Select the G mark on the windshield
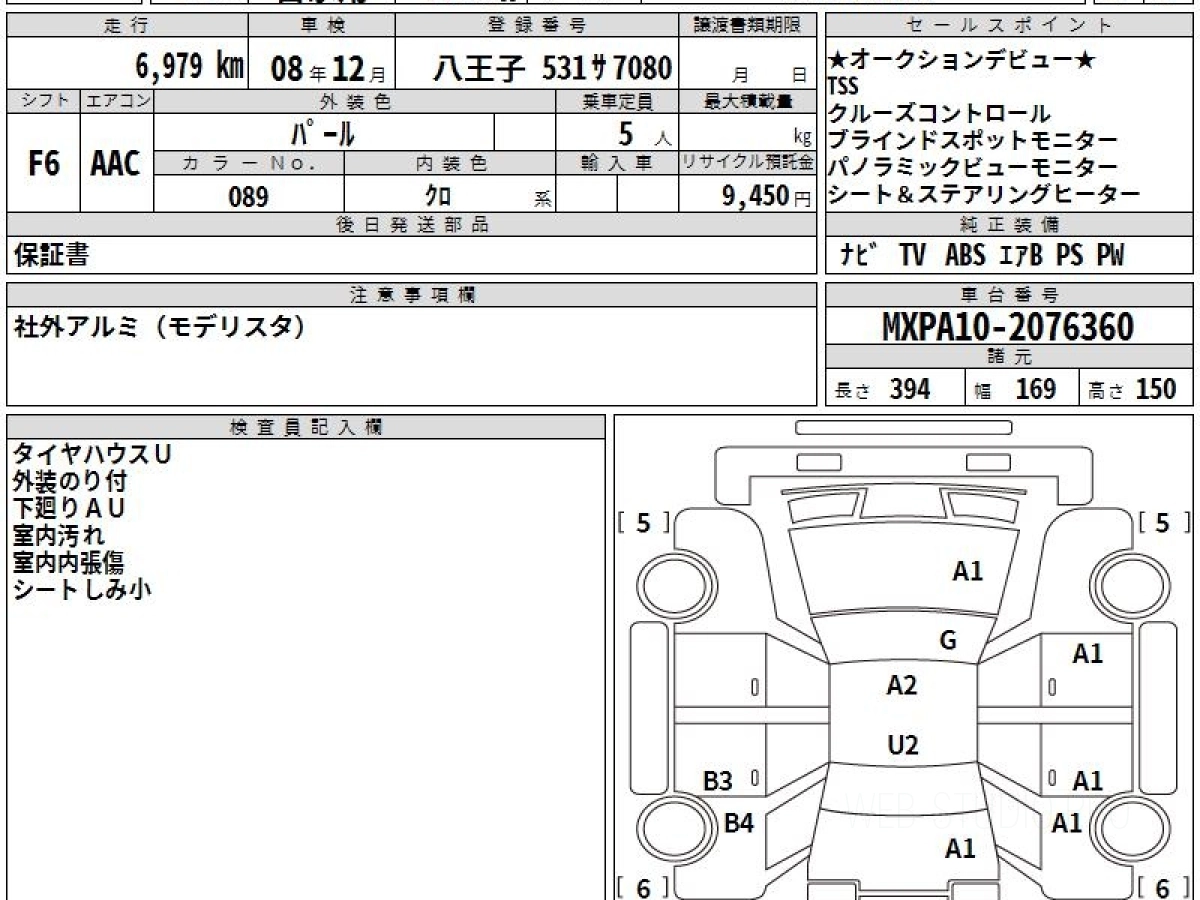This screenshot has height=900, width=1200. click(x=948, y=641)
